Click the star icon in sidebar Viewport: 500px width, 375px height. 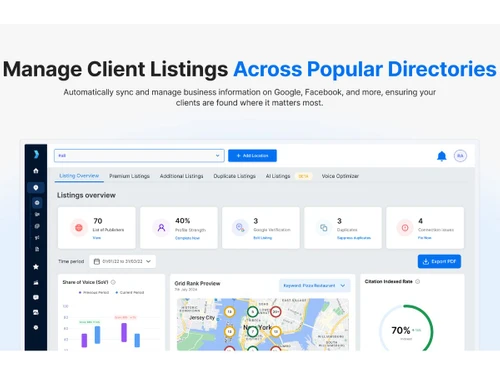point(36,267)
